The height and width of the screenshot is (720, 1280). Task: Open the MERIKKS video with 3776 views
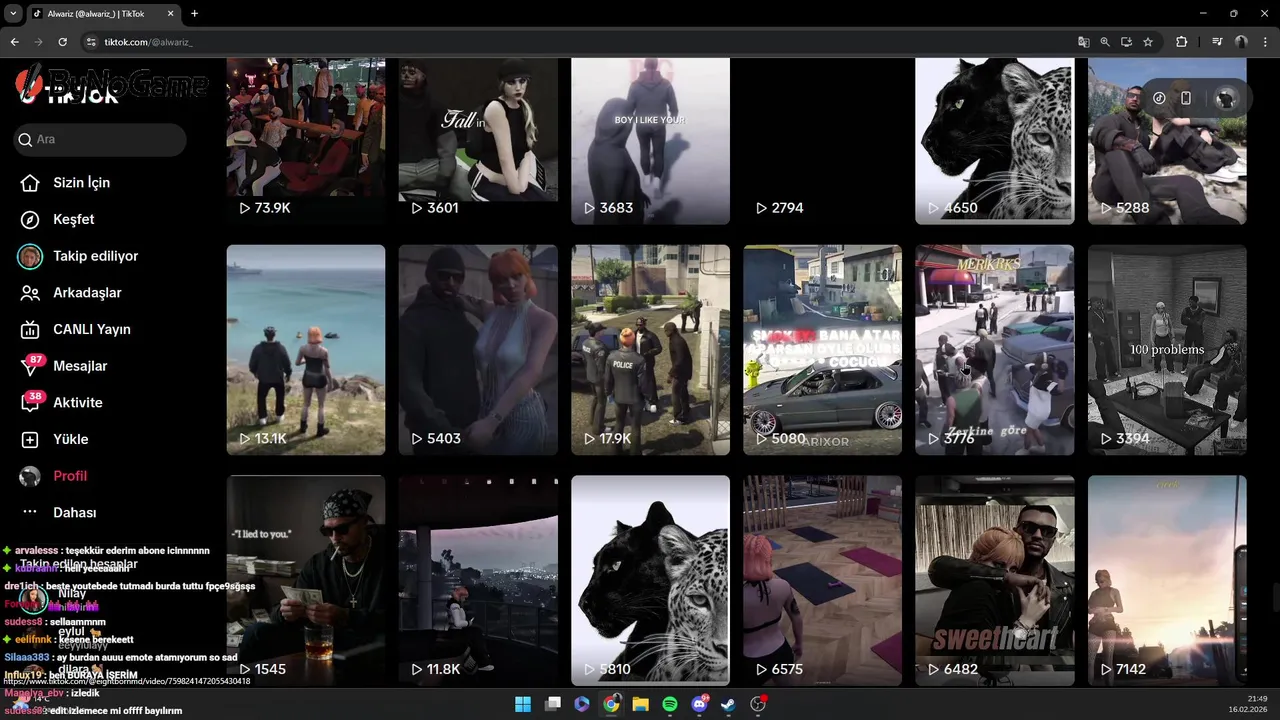[995, 350]
